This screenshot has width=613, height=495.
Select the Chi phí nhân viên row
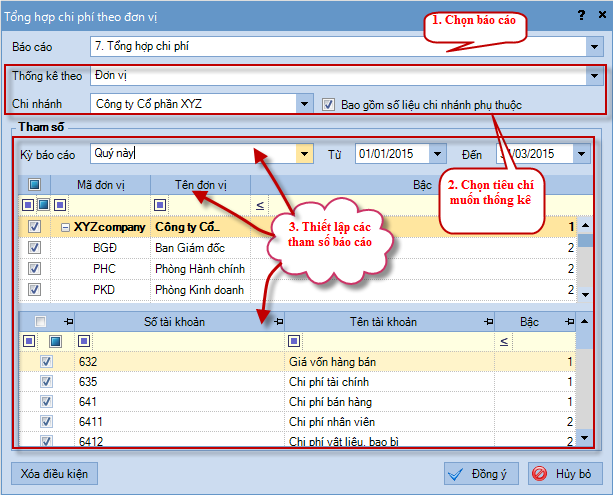297,421
